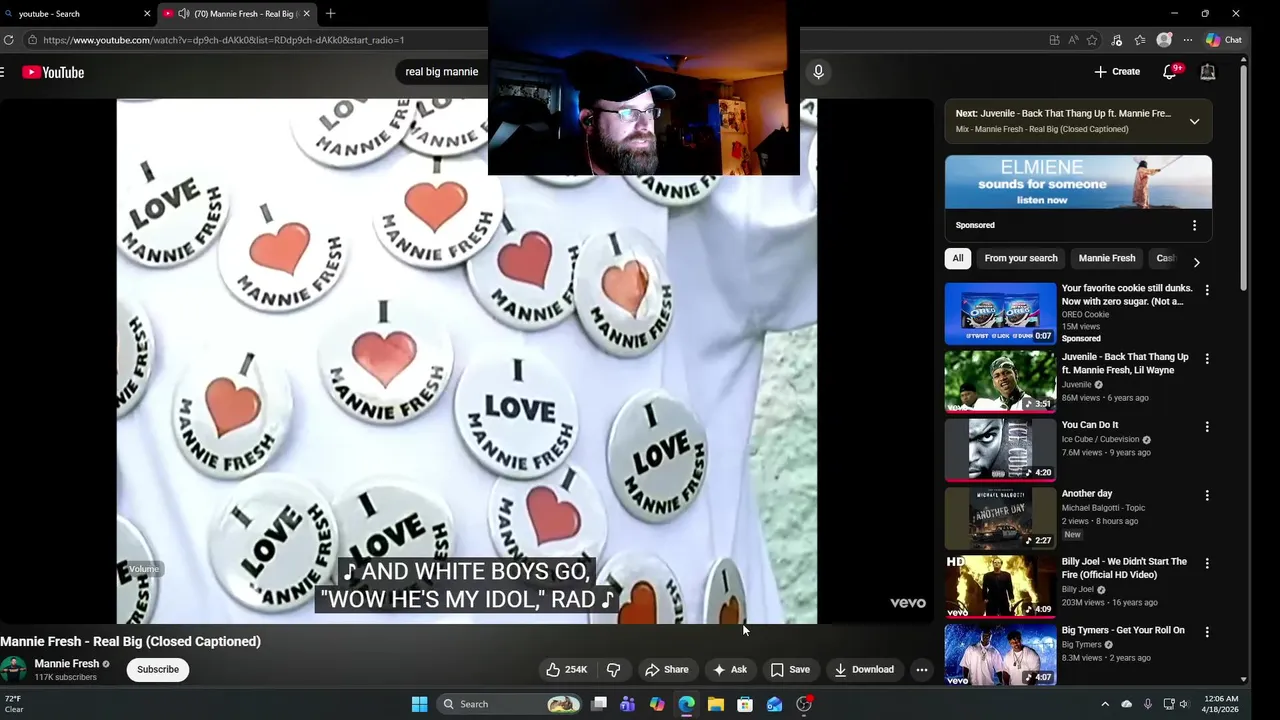Download the video
Screen dimensions: 1280x720
coord(864,670)
